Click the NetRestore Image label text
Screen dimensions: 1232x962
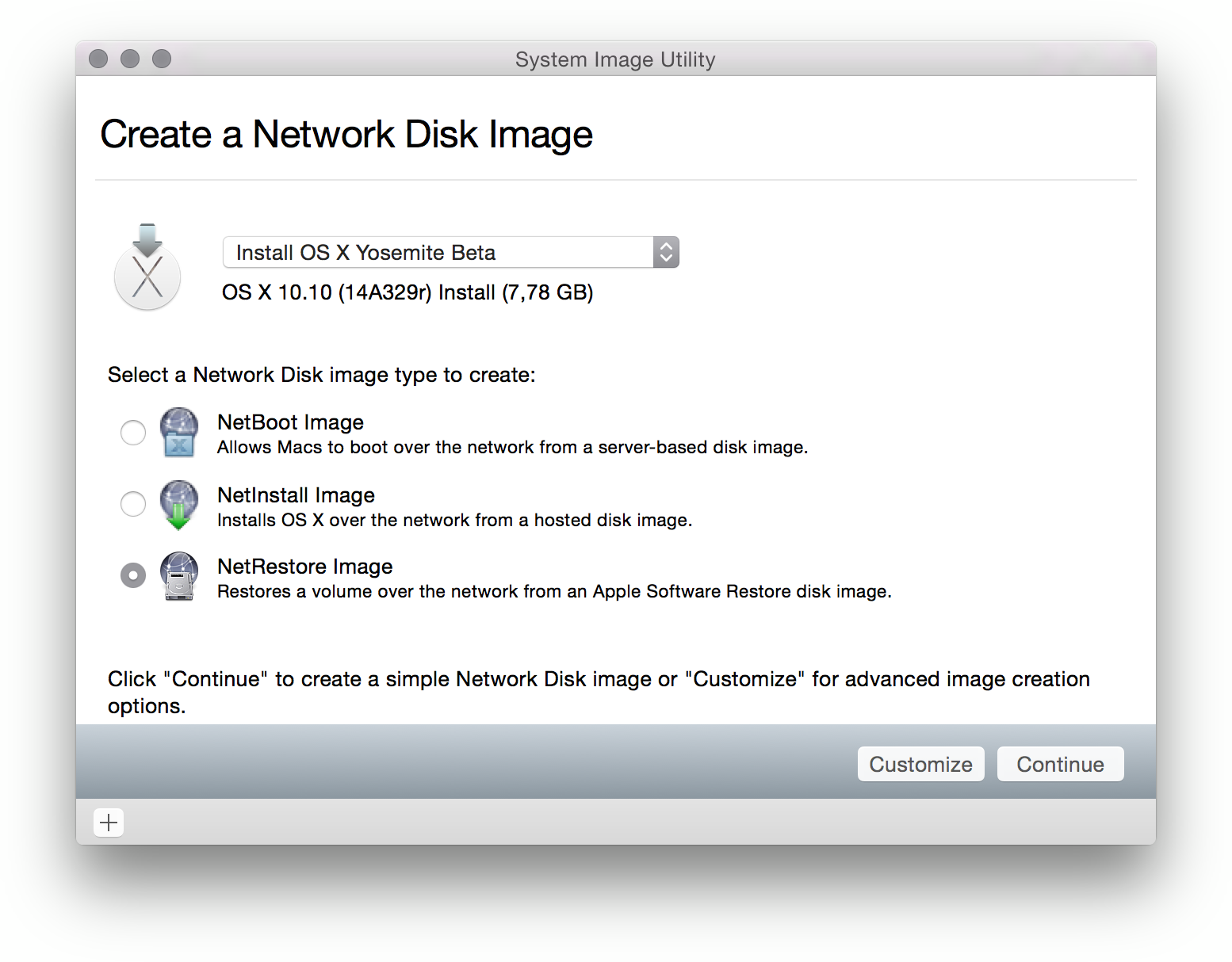[304, 567]
